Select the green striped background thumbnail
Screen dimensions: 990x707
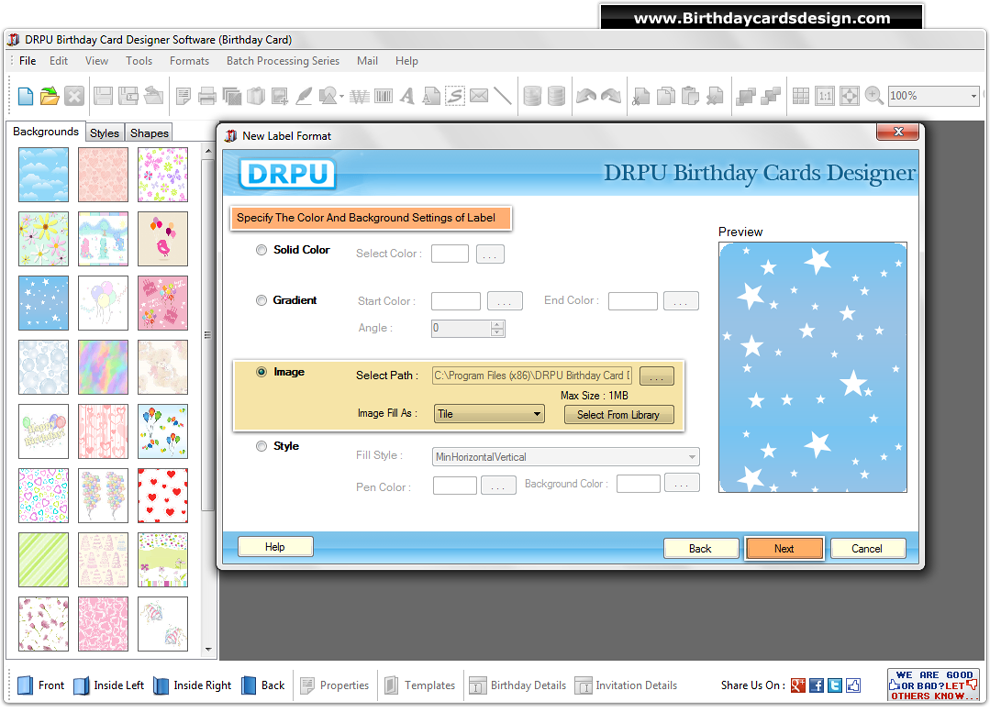44,560
